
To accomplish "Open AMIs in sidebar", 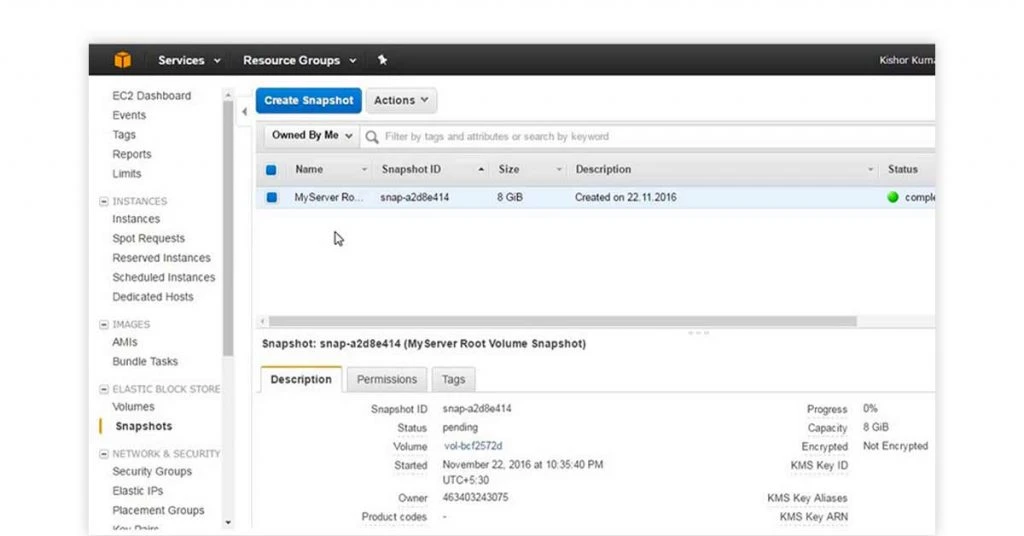I will coord(125,342).
